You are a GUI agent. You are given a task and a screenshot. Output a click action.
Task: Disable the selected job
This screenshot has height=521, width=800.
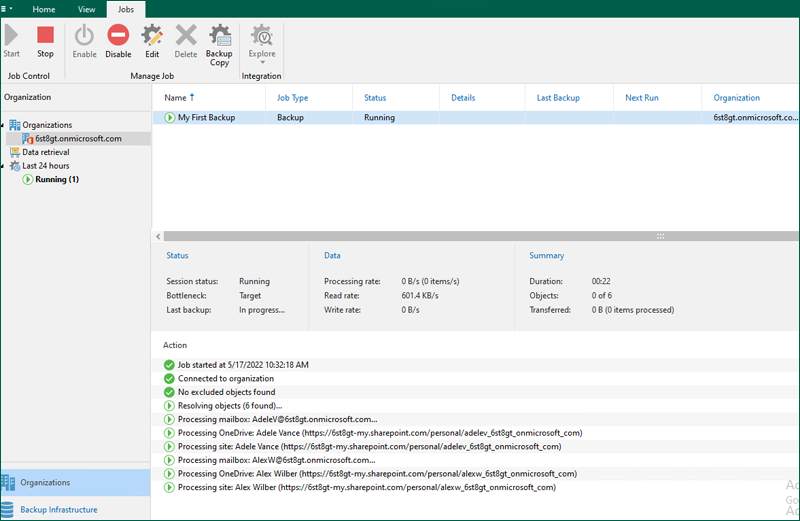coord(118,41)
